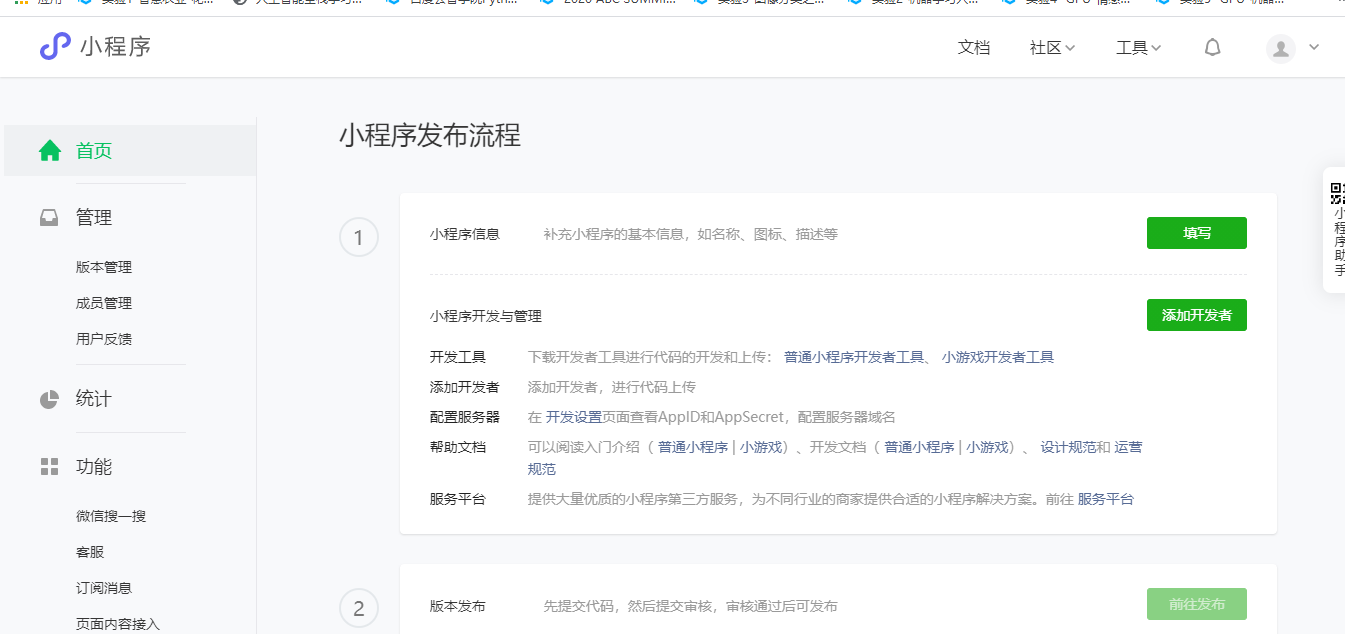The width and height of the screenshot is (1345, 634).
Task: Click the 功能 grid icon
Action: coord(49,467)
